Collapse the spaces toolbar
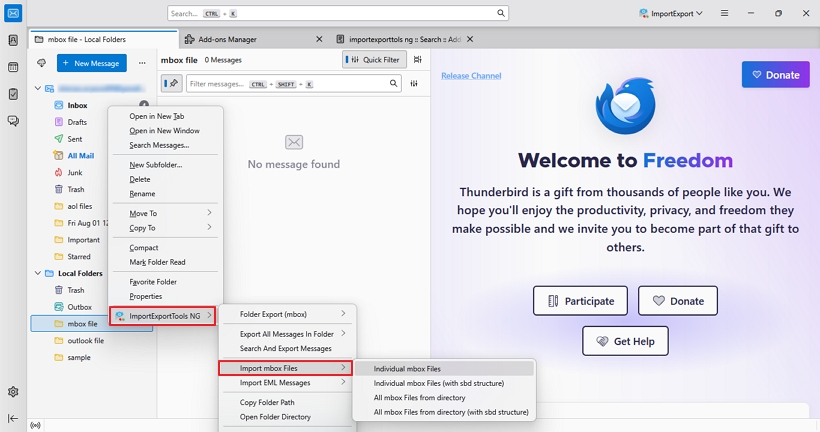Screen dimensions: 820x432 tap(13, 418)
